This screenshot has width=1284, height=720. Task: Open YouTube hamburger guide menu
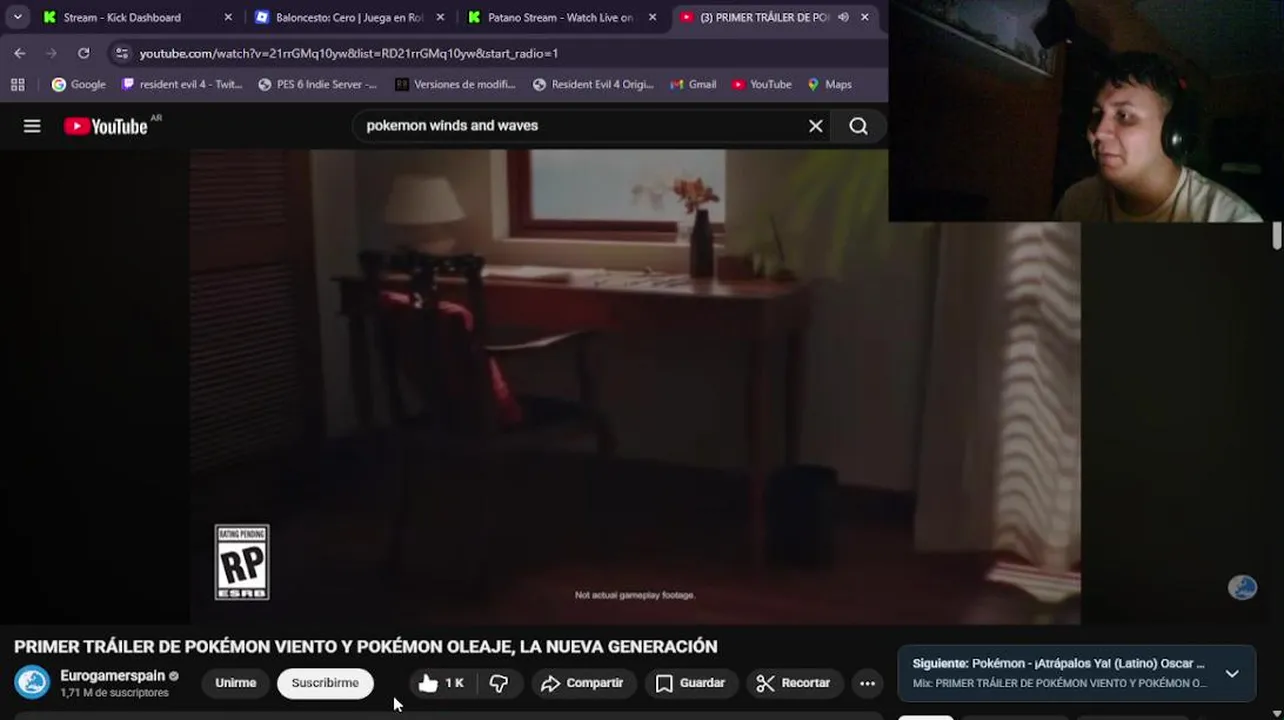coord(32,126)
